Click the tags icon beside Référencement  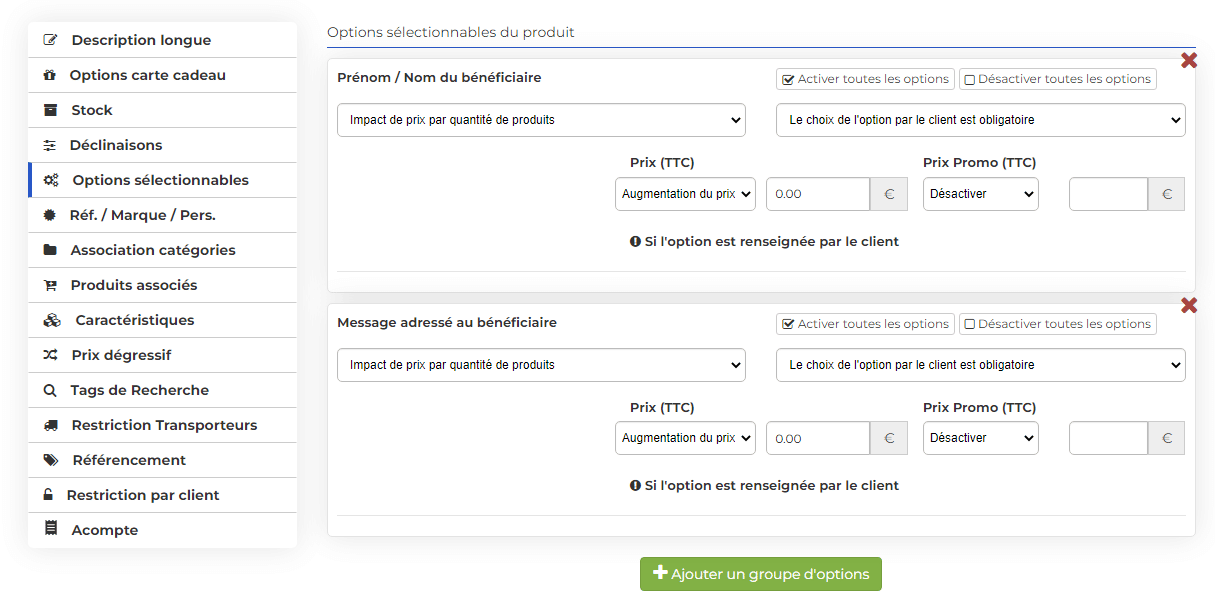pos(51,460)
